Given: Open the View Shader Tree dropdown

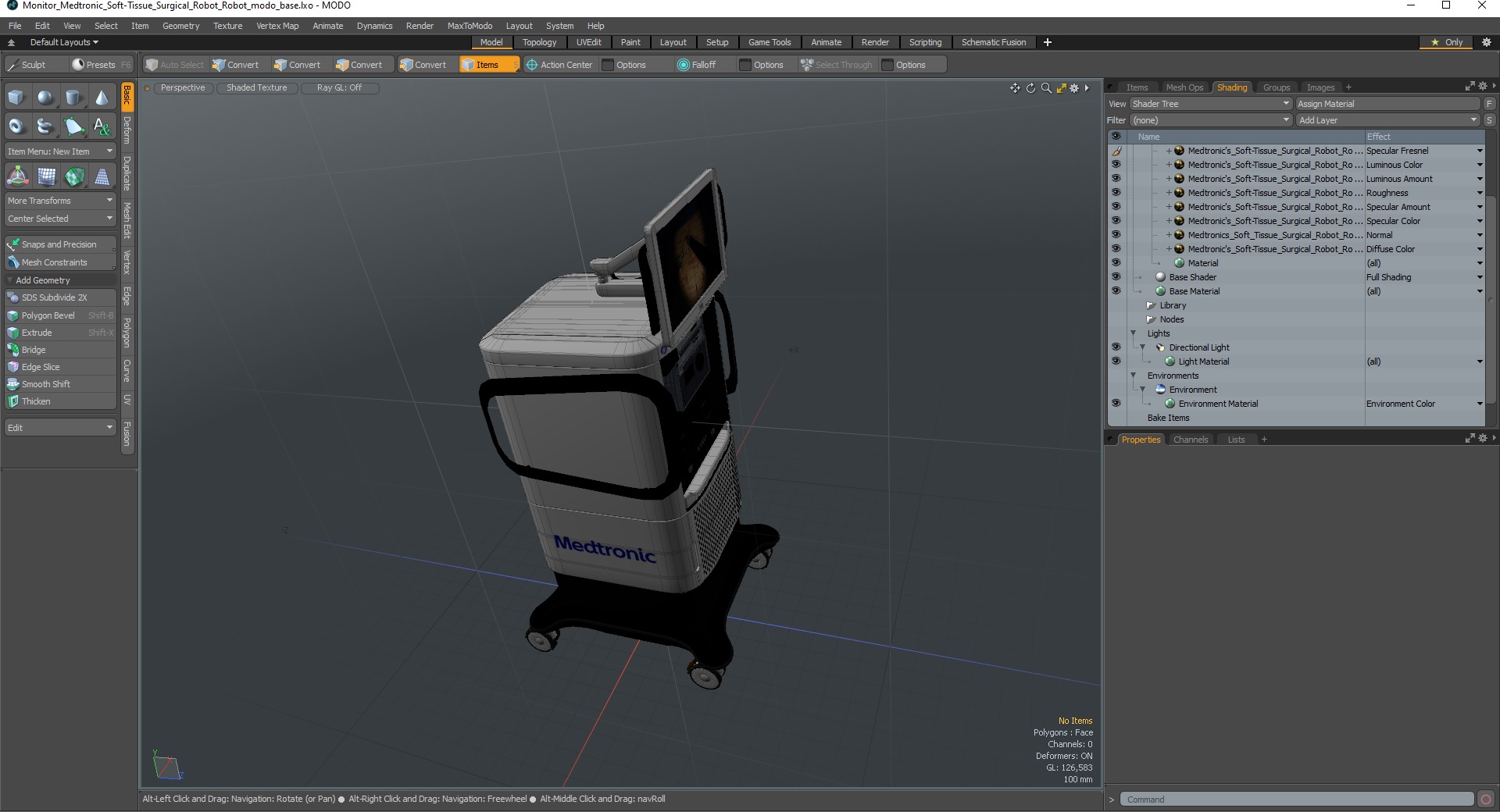Looking at the screenshot, I should pos(1210,104).
